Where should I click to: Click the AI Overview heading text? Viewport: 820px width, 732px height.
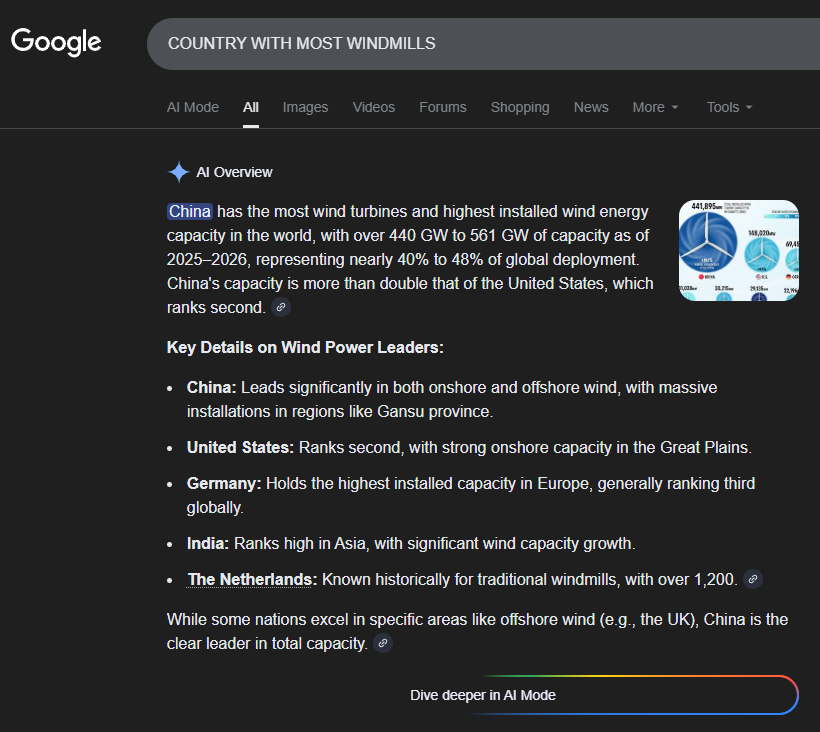[234, 172]
